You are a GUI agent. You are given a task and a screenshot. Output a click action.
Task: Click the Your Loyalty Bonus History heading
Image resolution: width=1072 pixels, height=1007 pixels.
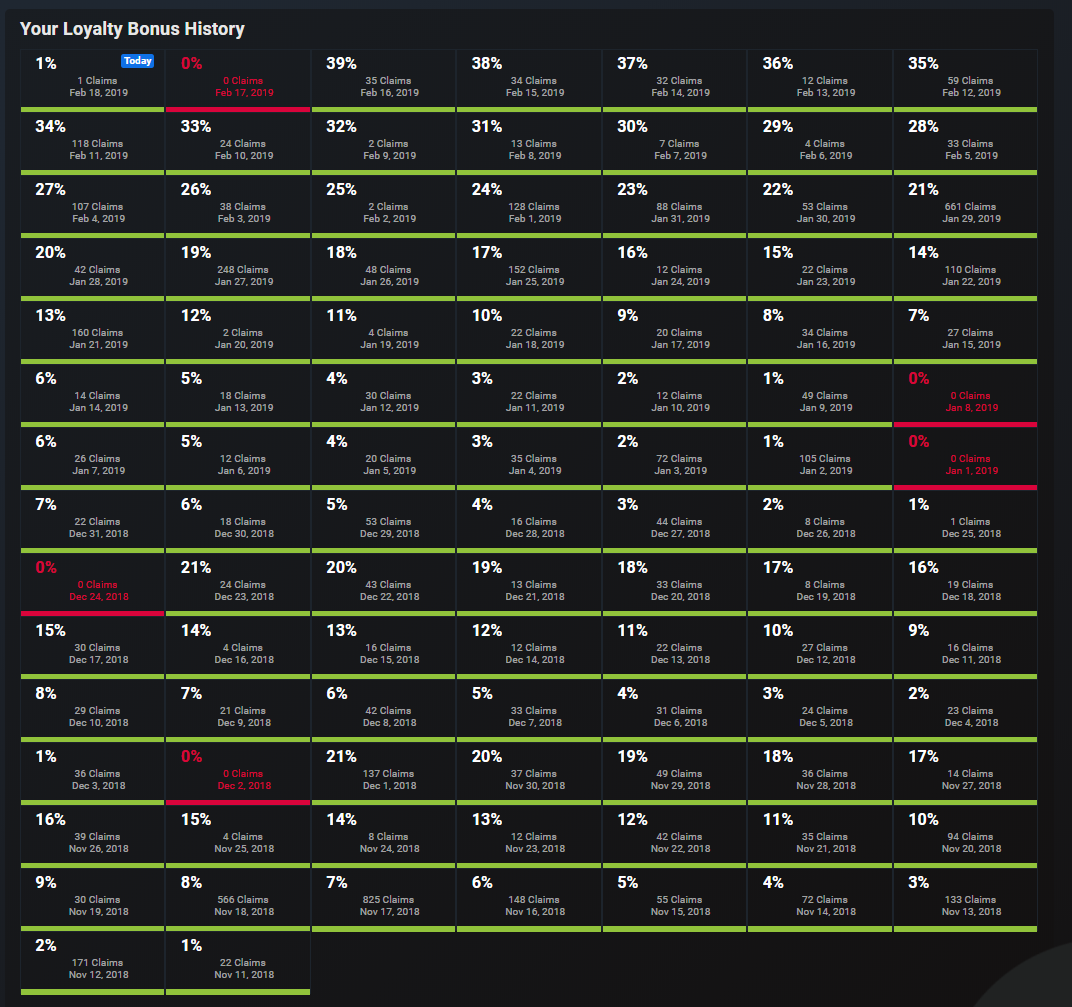point(132,29)
